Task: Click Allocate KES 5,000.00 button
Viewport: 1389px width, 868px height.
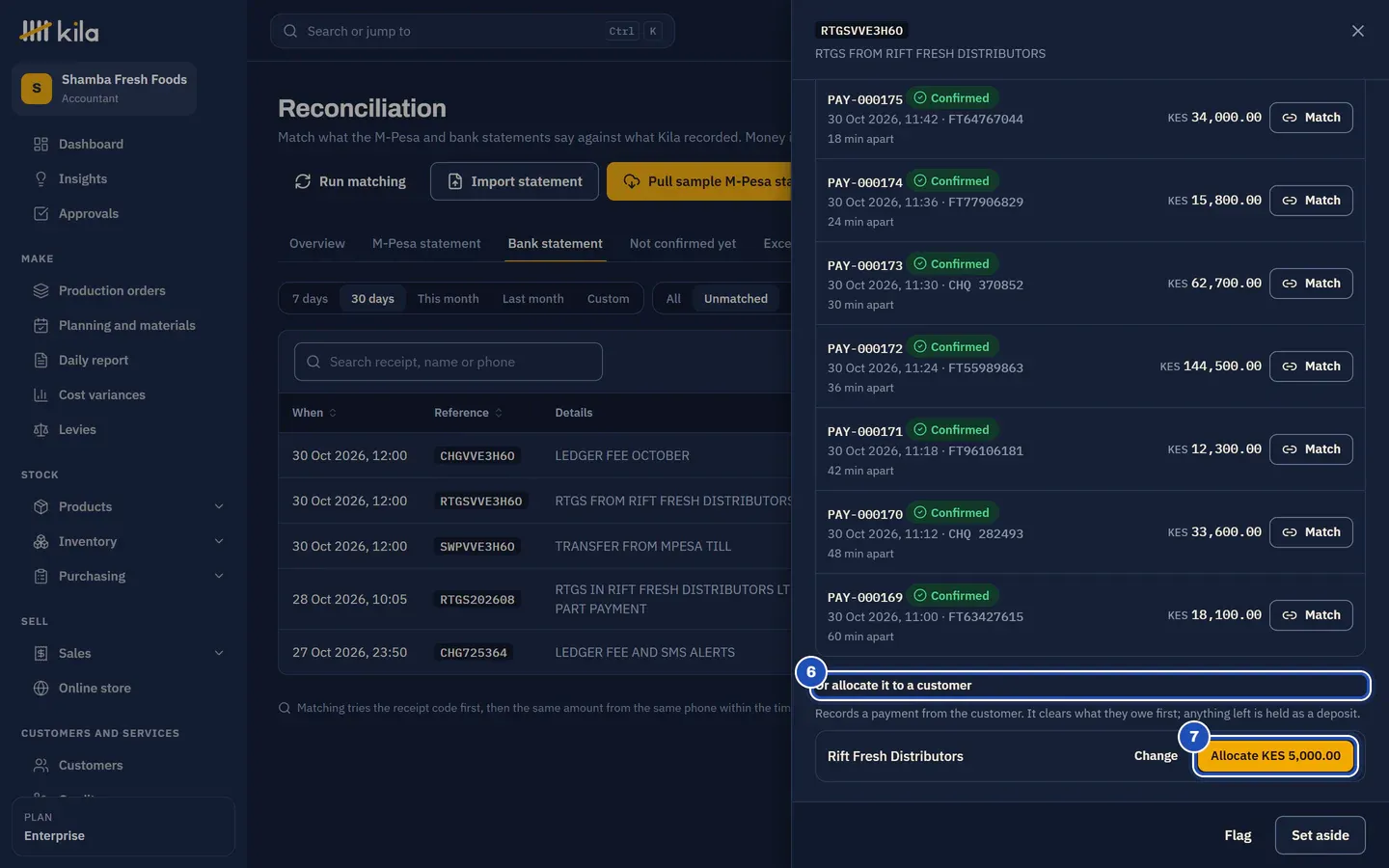Action: tap(1275, 756)
